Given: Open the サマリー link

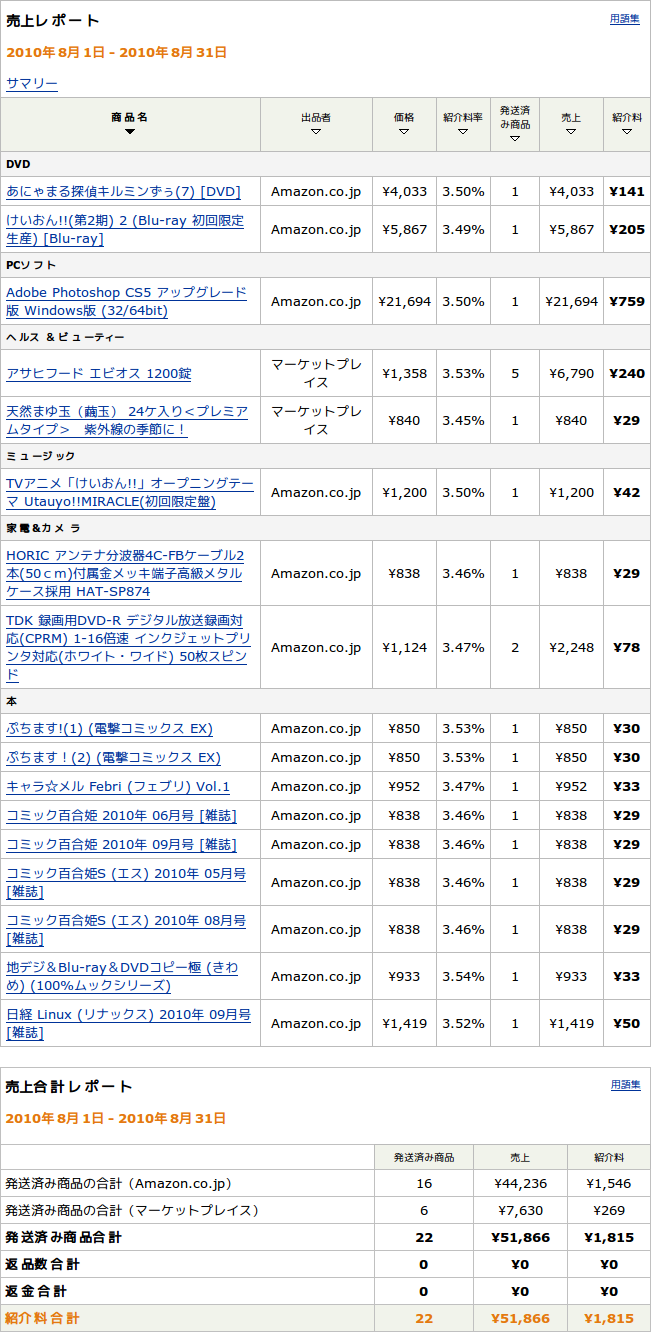Looking at the screenshot, I should click(32, 84).
